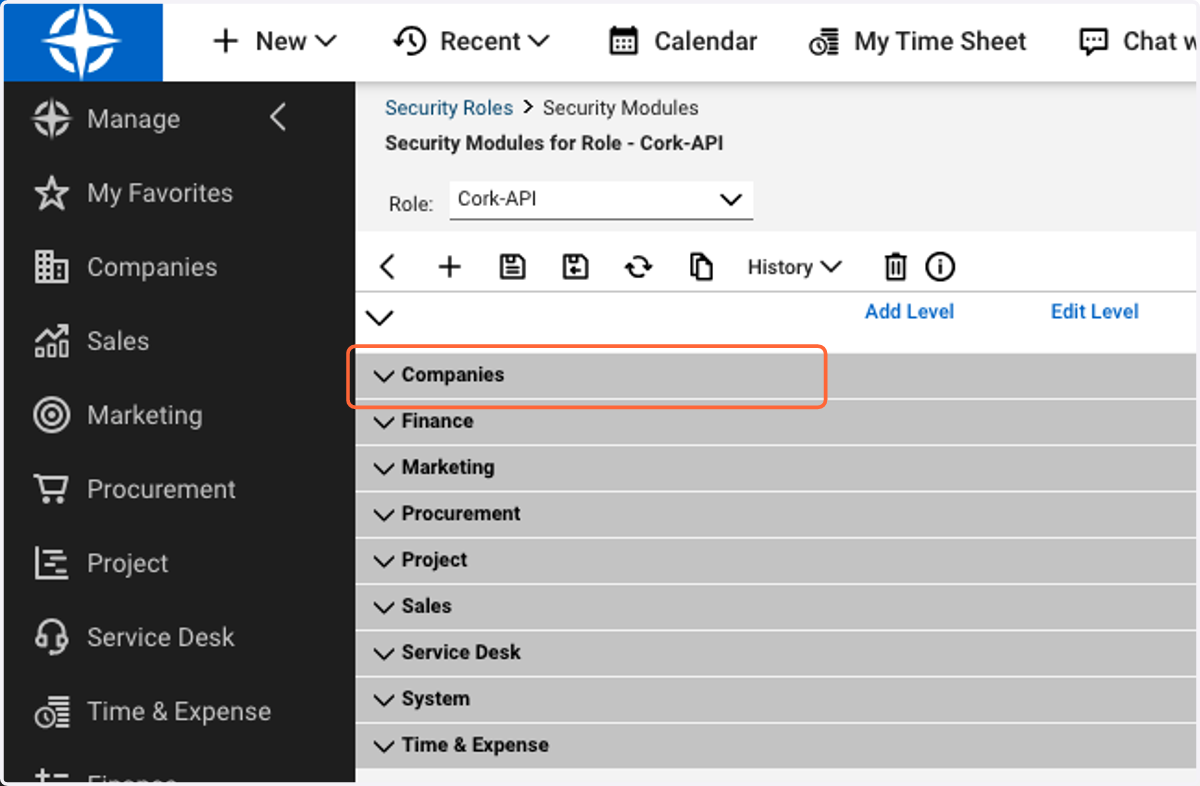This screenshot has width=1200, height=786.
Task: Click the Refresh arrows icon
Action: point(638,267)
